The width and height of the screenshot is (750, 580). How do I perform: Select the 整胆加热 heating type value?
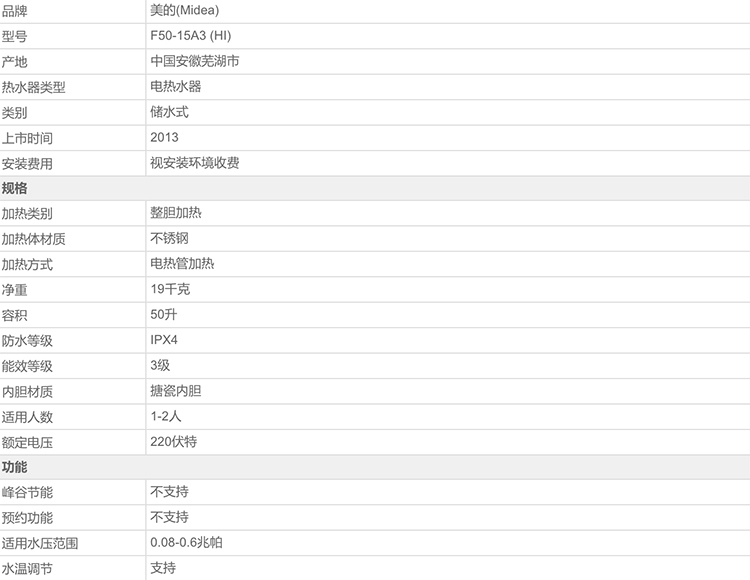175,213
